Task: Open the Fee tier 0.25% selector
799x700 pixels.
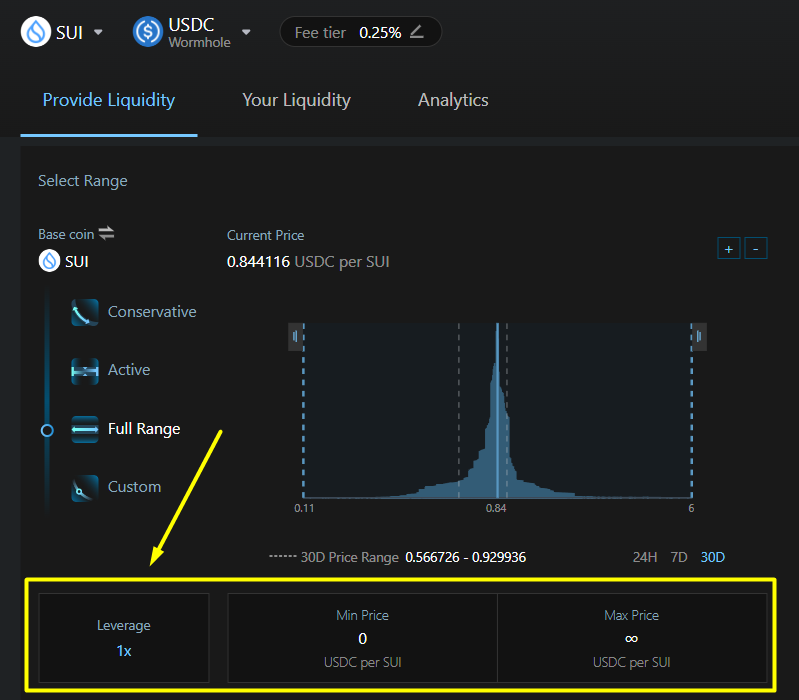Action: pos(360,32)
